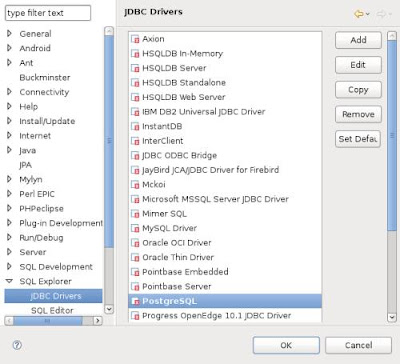Image resolution: width=400 pixels, height=364 pixels.
Task: Click the InstantDB driver icon
Action: tap(135, 126)
